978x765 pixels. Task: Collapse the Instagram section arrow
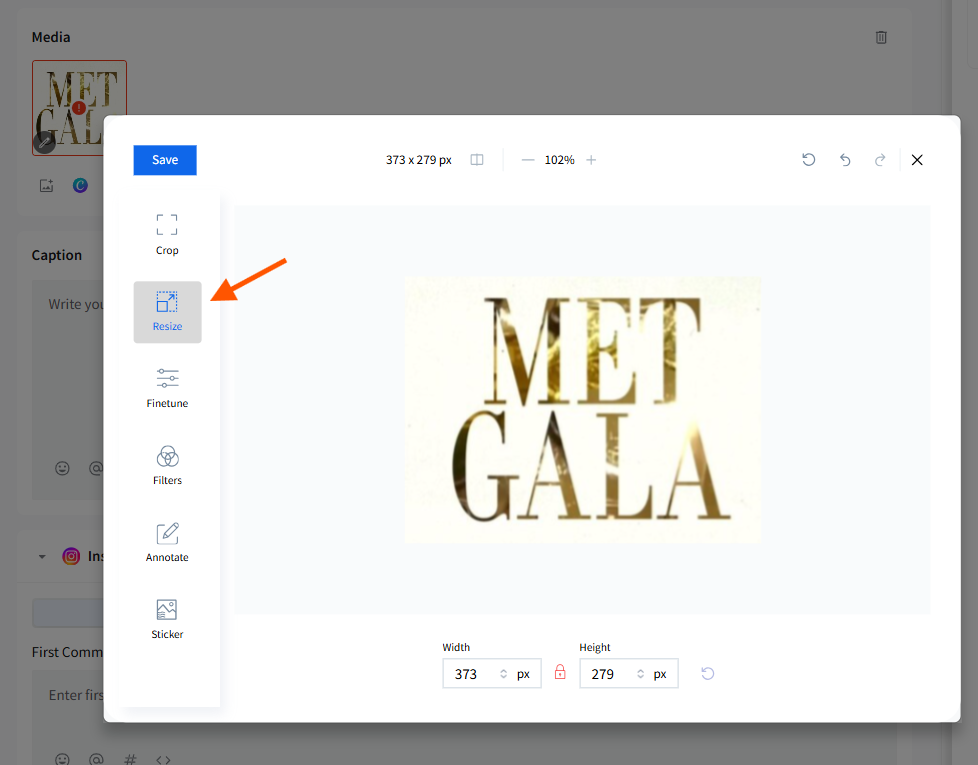coord(42,557)
